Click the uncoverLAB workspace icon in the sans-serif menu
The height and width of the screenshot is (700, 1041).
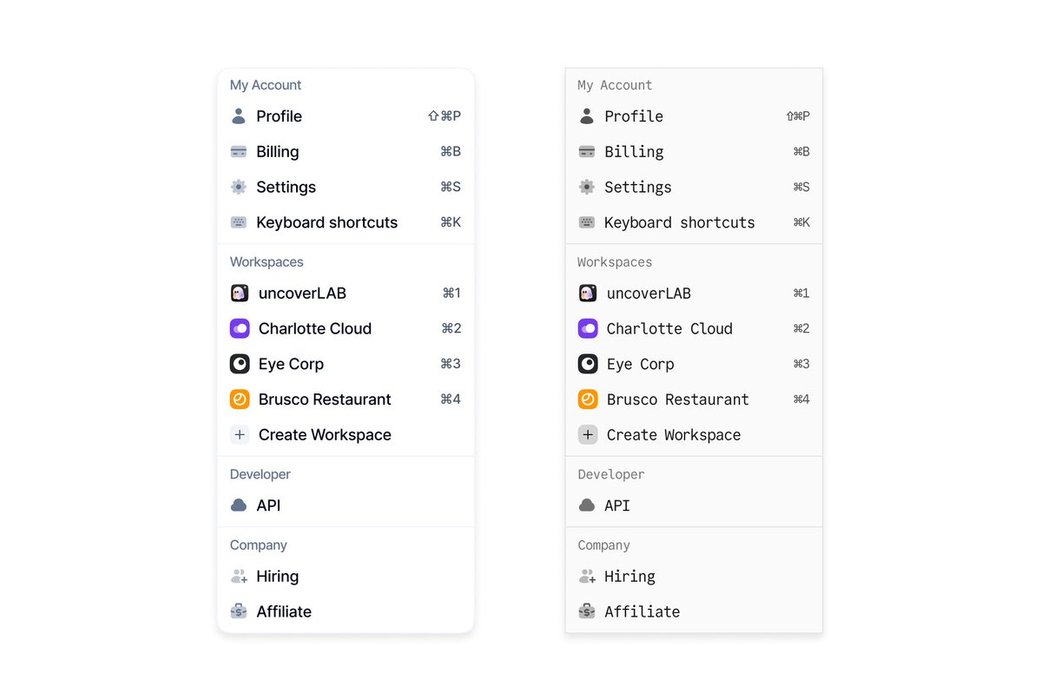click(x=239, y=293)
